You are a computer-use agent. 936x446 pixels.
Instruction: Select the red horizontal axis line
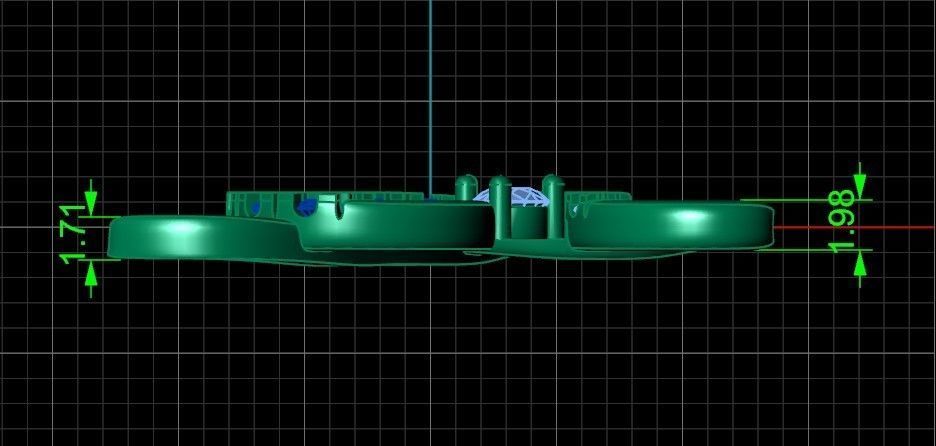point(854,227)
